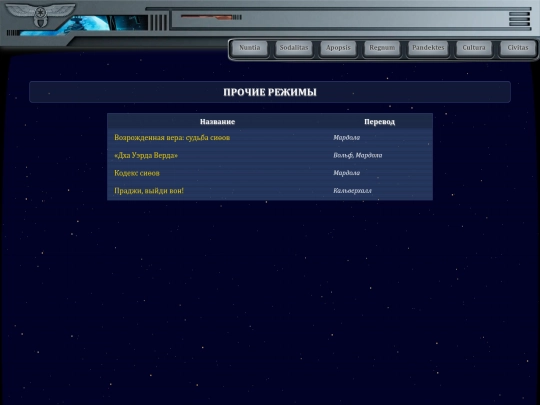Select the Apopsis navigation button
Viewport: 540px width, 405px height.
[x=338, y=48]
